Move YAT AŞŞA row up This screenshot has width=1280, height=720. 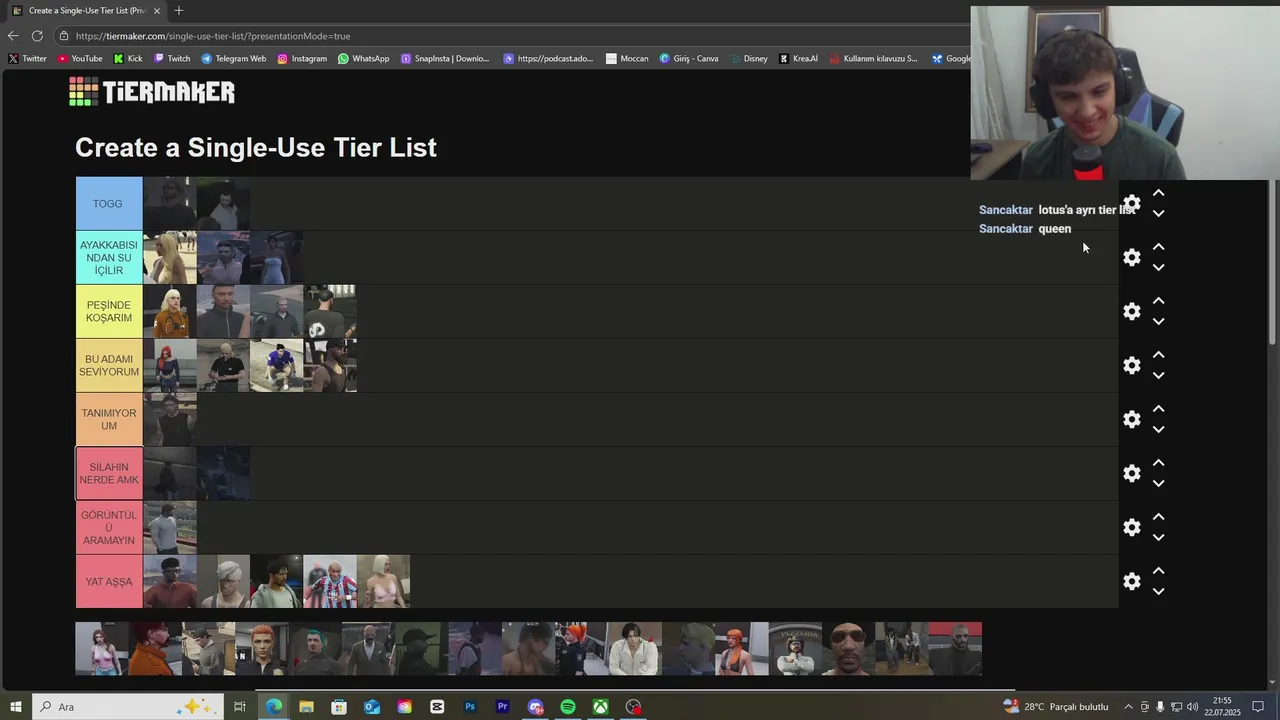point(1158,570)
